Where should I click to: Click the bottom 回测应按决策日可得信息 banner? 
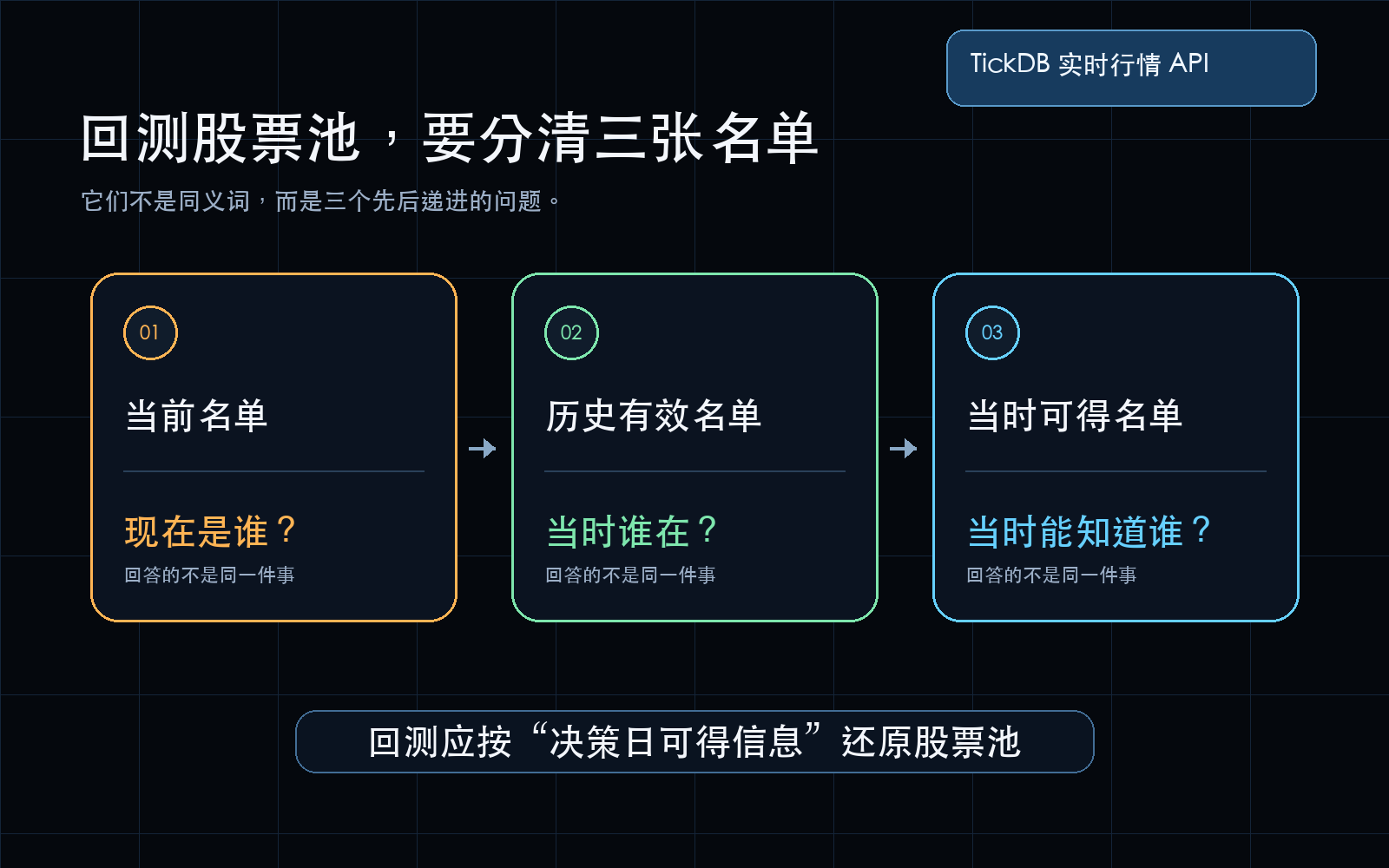tap(694, 741)
